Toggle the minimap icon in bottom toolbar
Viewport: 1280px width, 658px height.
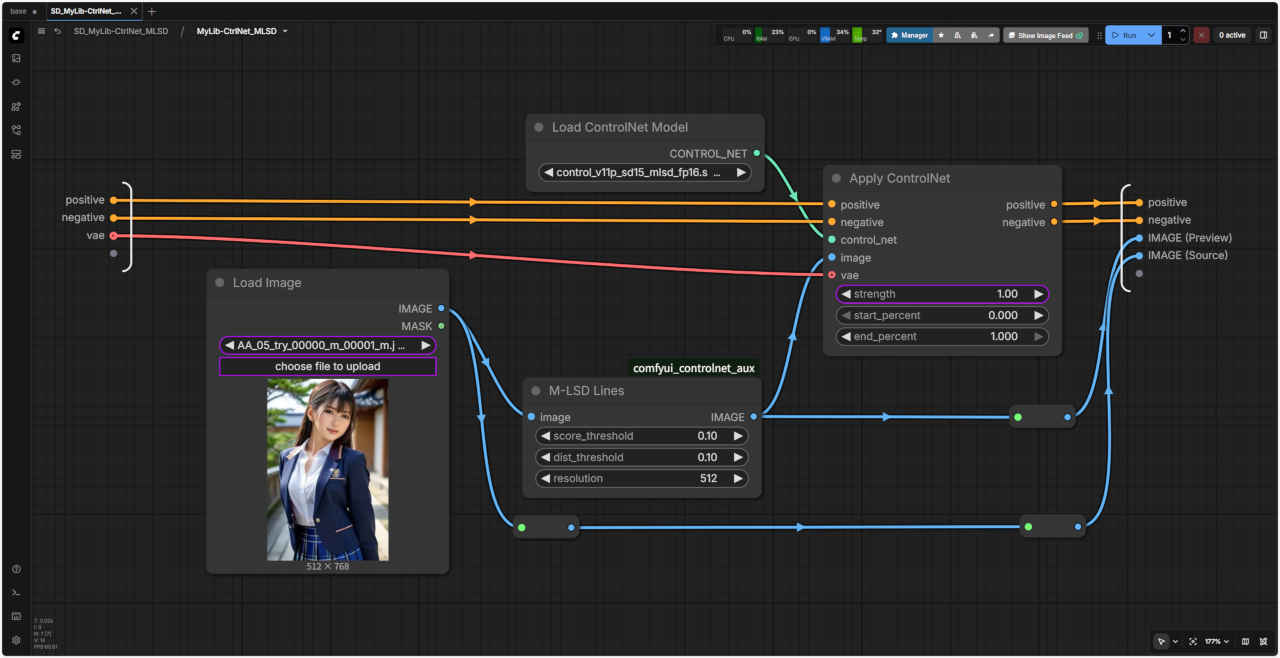pos(1245,641)
